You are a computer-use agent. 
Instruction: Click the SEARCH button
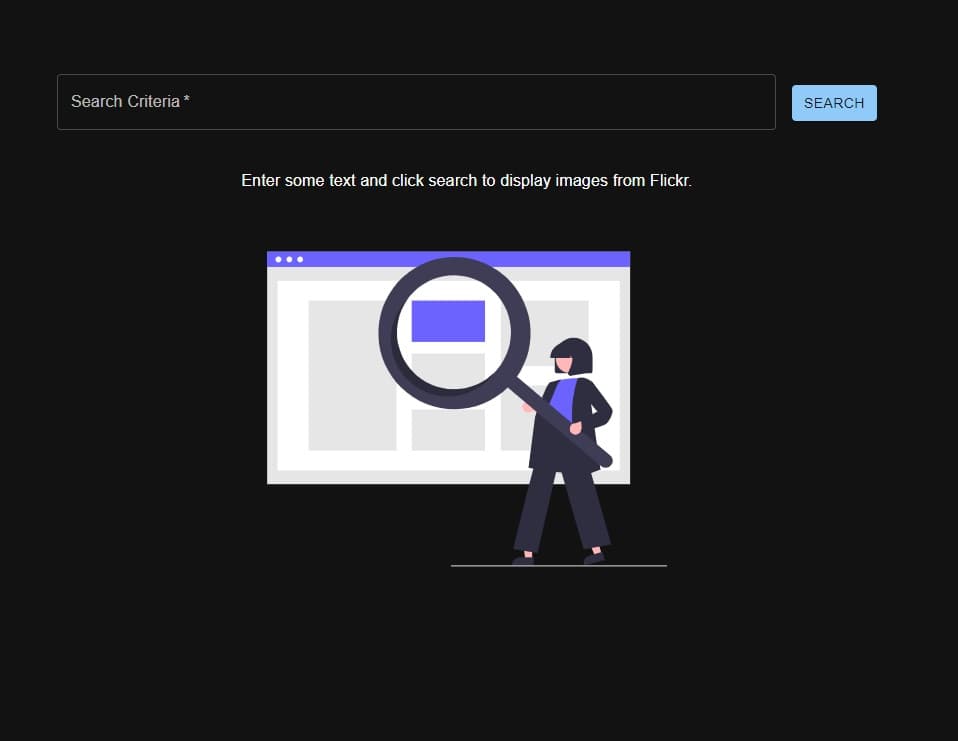[x=834, y=102]
